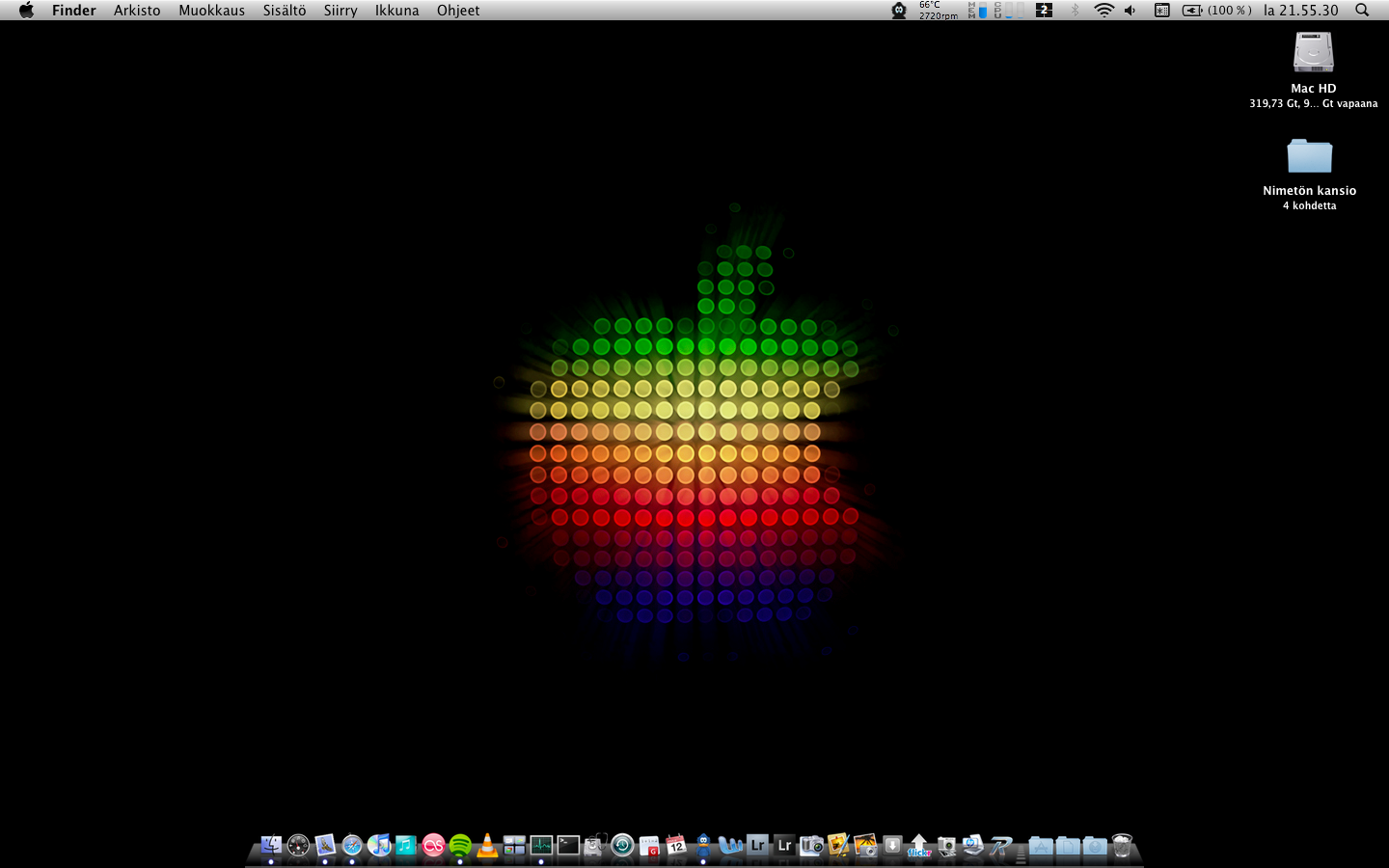Open Trash in the Dock

[1122, 846]
